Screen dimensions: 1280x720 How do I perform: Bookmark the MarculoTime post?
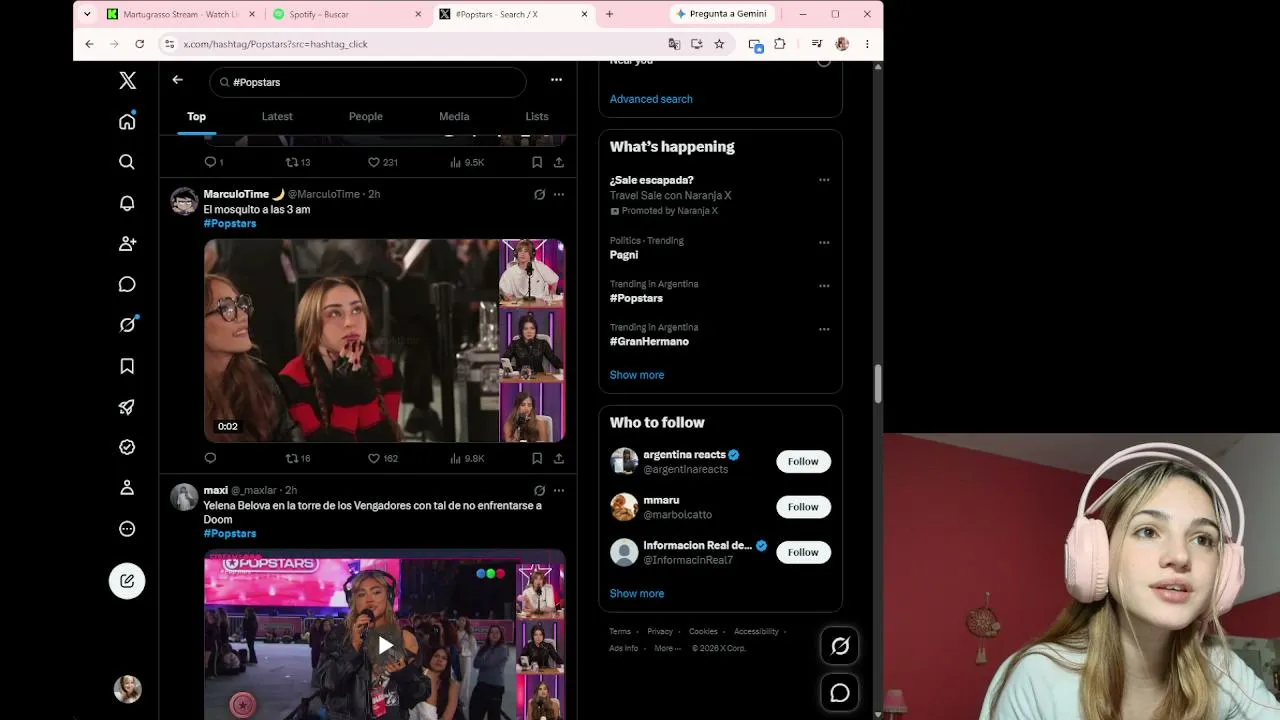click(x=537, y=458)
